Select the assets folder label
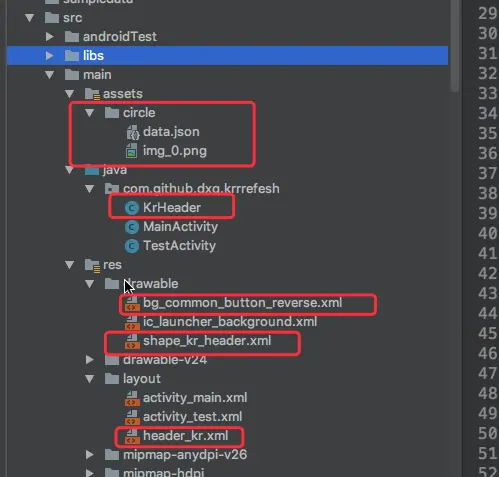499x477 pixels. 123,94
